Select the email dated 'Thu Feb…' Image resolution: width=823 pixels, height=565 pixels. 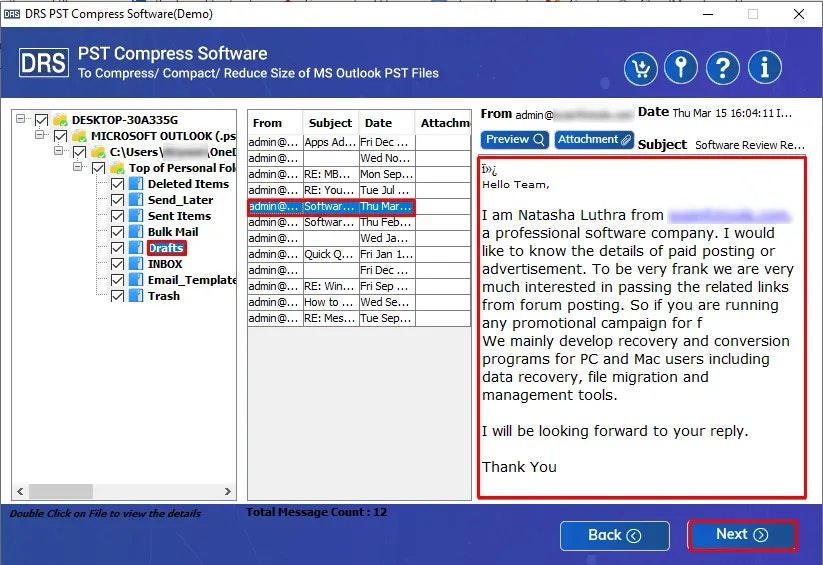coord(359,223)
